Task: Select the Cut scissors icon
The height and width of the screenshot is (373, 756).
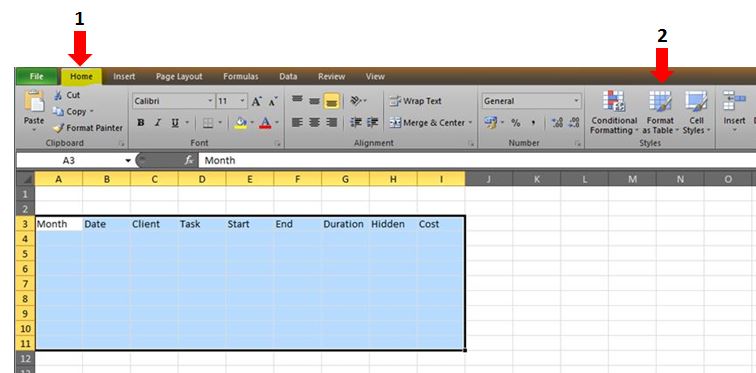Action: pyautogui.click(x=58, y=95)
